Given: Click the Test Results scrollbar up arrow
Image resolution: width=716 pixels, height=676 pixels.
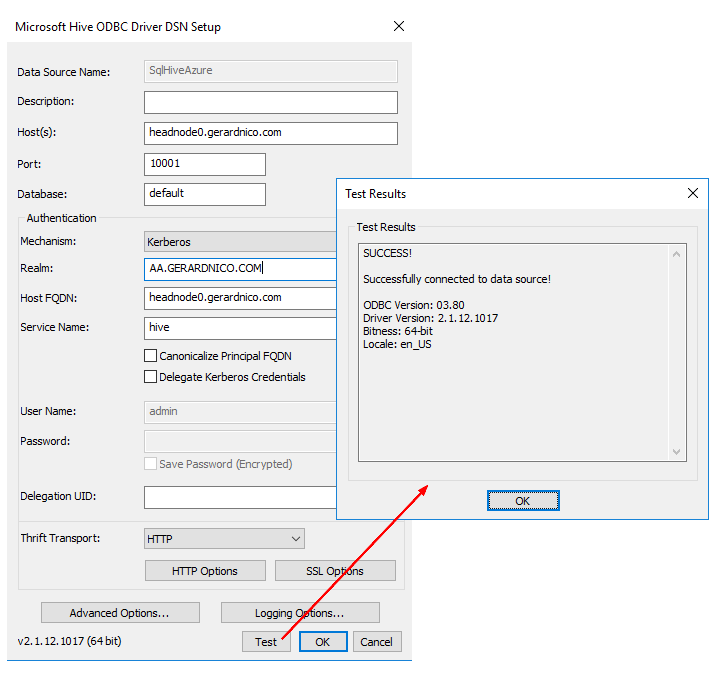Looking at the screenshot, I should 677,254.
